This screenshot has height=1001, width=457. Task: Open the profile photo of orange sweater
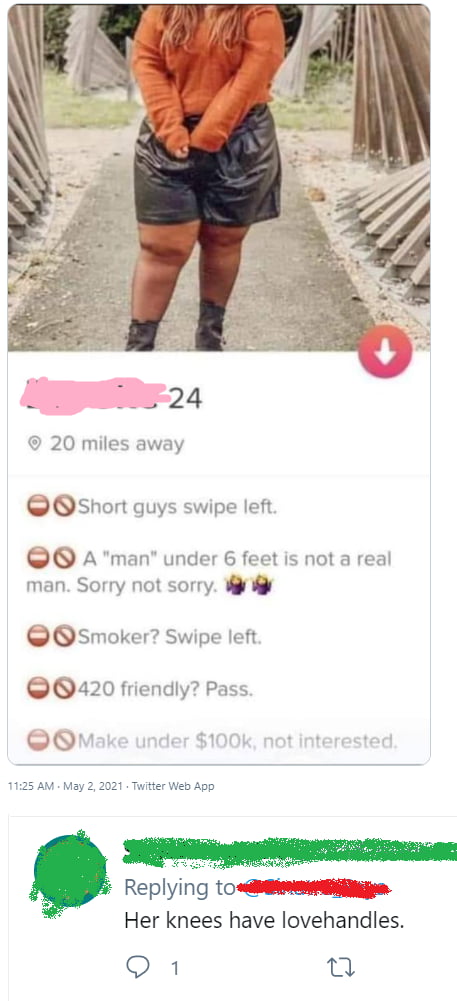point(218,177)
